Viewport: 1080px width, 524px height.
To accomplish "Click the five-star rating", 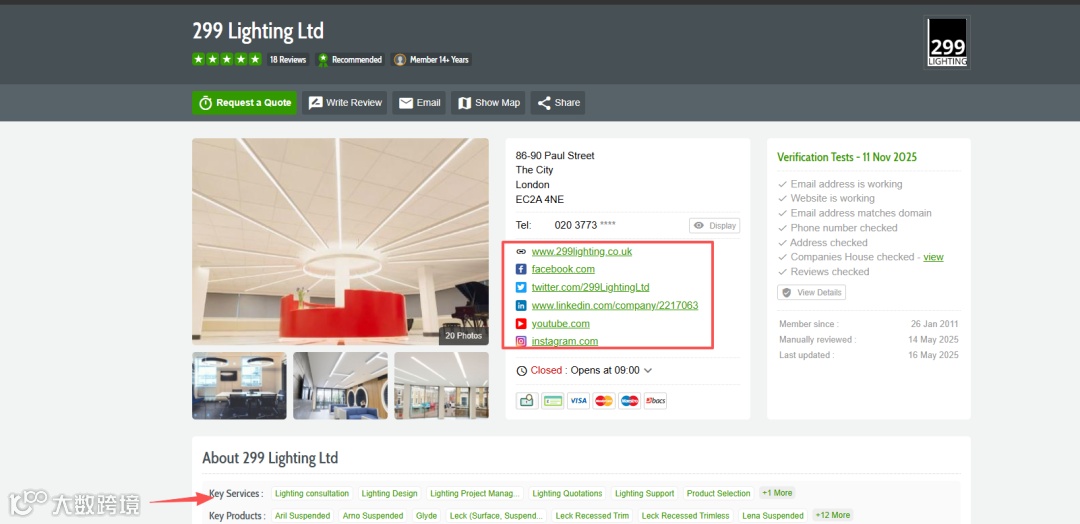I will pyautogui.click(x=227, y=59).
